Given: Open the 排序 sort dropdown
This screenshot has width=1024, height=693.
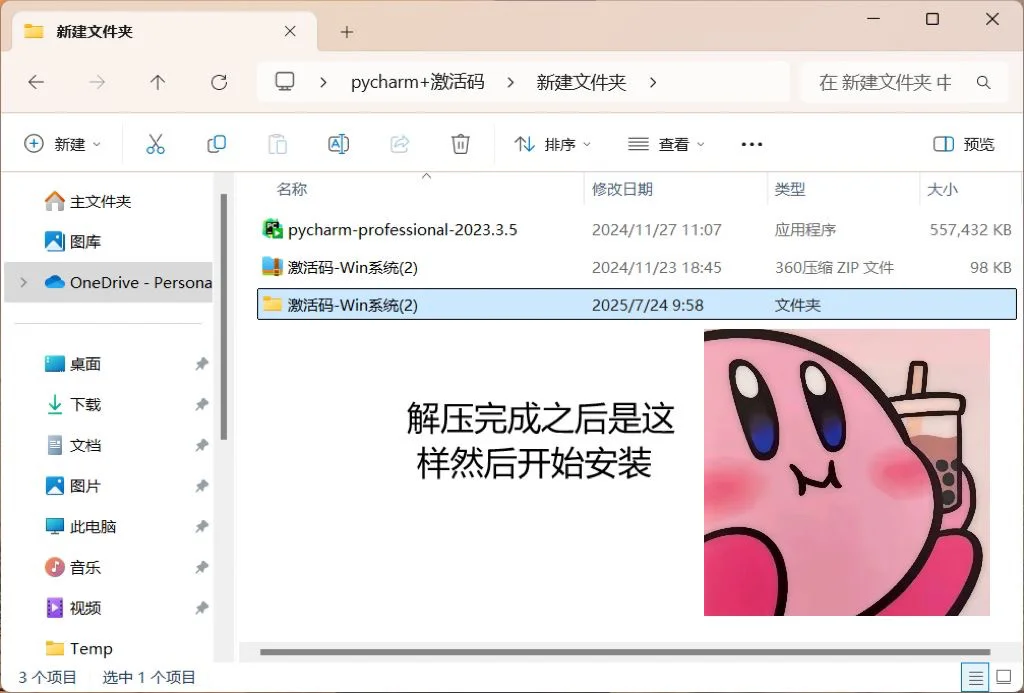Looking at the screenshot, I should coord(551,143).
